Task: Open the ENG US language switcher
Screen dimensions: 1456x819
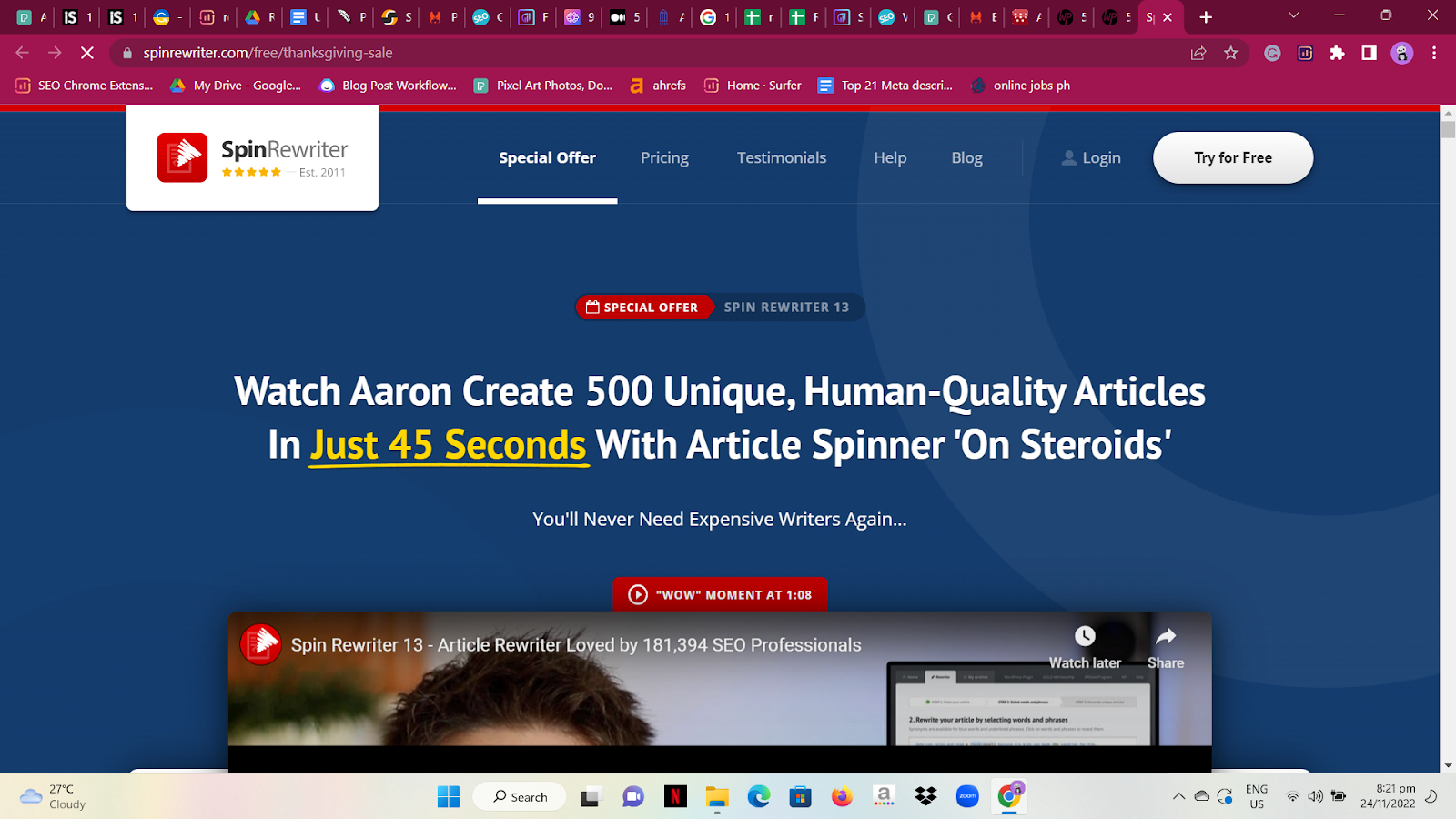Action: (x=1257, y=796)
